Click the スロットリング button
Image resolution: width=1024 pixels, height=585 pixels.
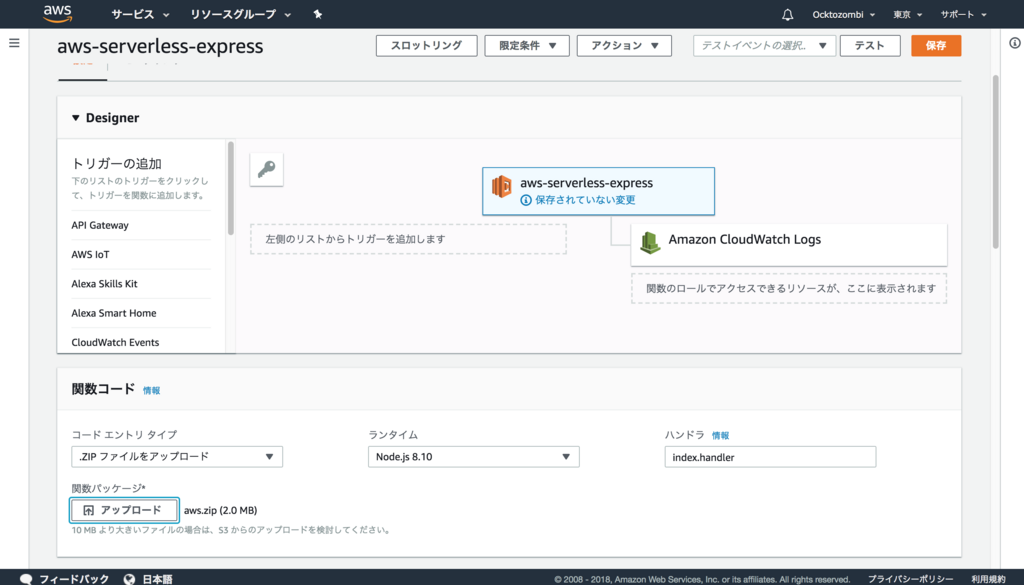(426, 46)
